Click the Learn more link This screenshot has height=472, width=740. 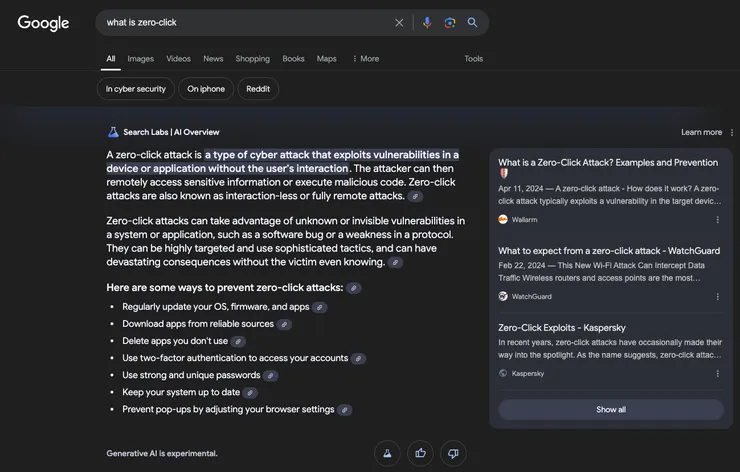point(701,132)
